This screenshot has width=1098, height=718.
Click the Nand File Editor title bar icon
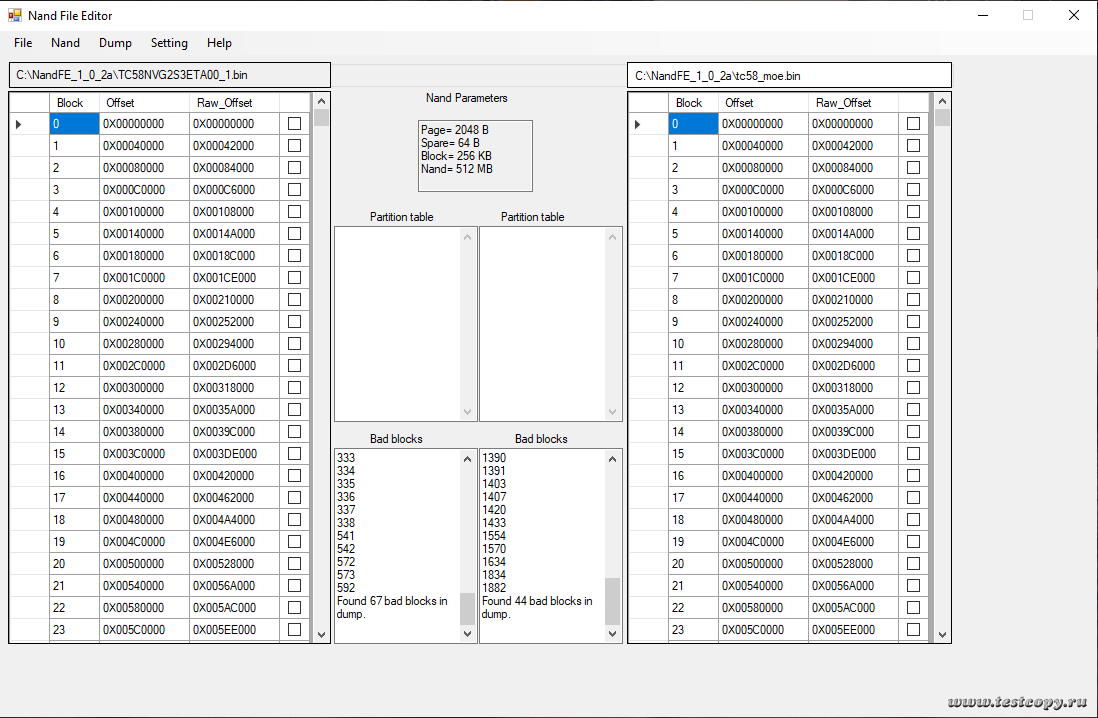tap(15, 15)
